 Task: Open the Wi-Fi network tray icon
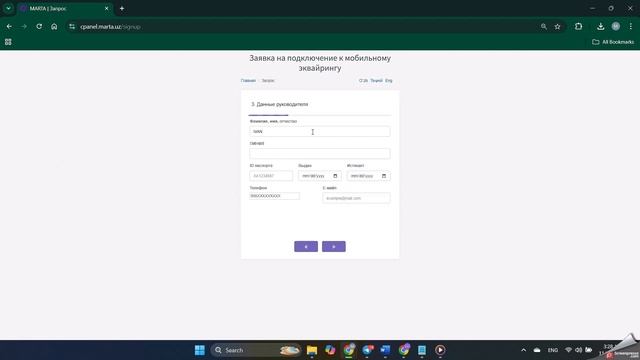pos(568,350)
